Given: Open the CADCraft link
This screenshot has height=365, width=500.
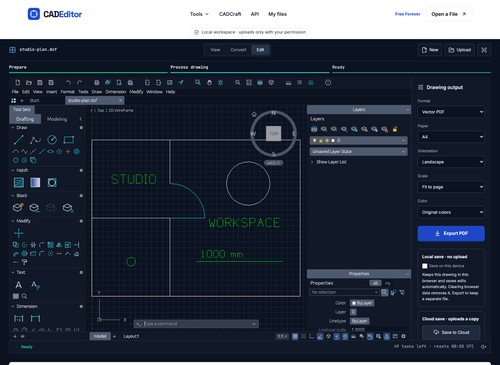Looking at the screenshot, I should [x=230, y=14].
